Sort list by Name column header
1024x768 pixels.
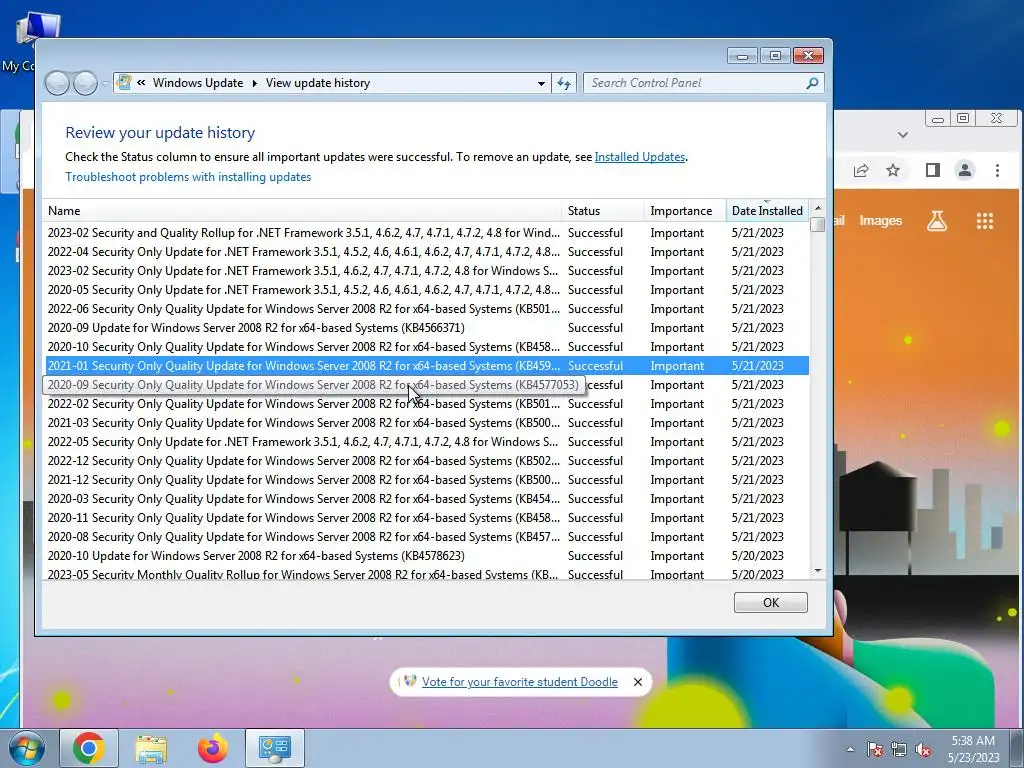coord(303,211)
